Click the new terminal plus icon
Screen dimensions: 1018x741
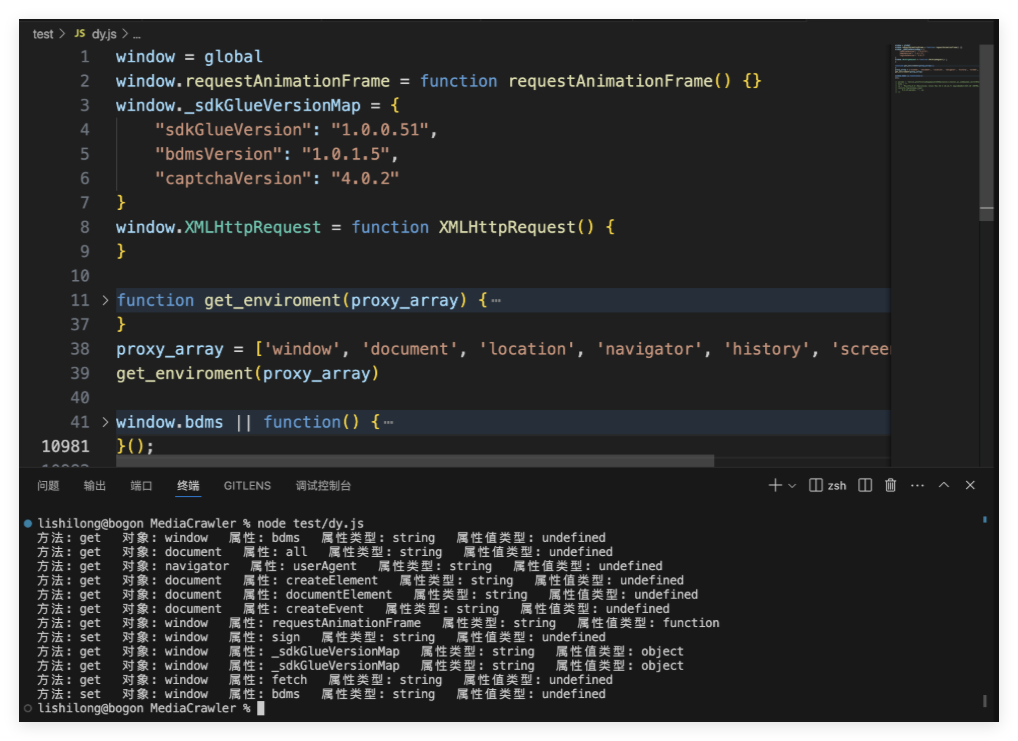[x=775, y=485]
